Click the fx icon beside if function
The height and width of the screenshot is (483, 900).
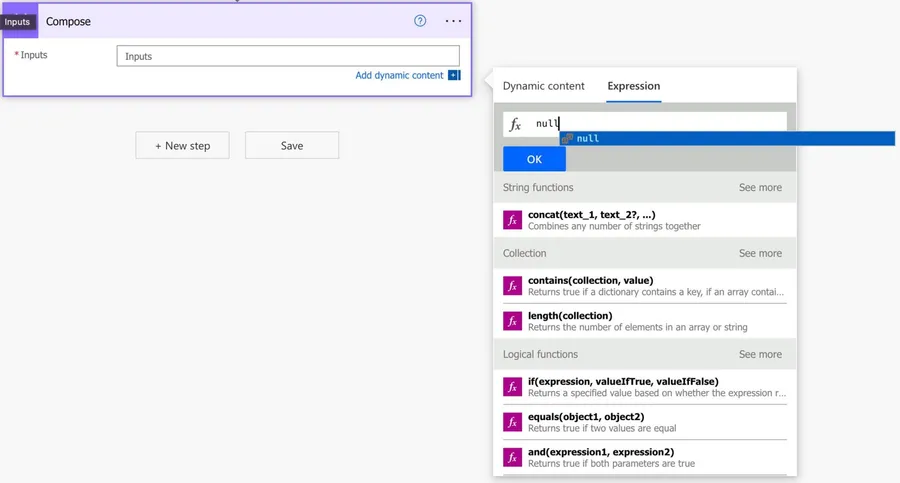coord(513,387)
